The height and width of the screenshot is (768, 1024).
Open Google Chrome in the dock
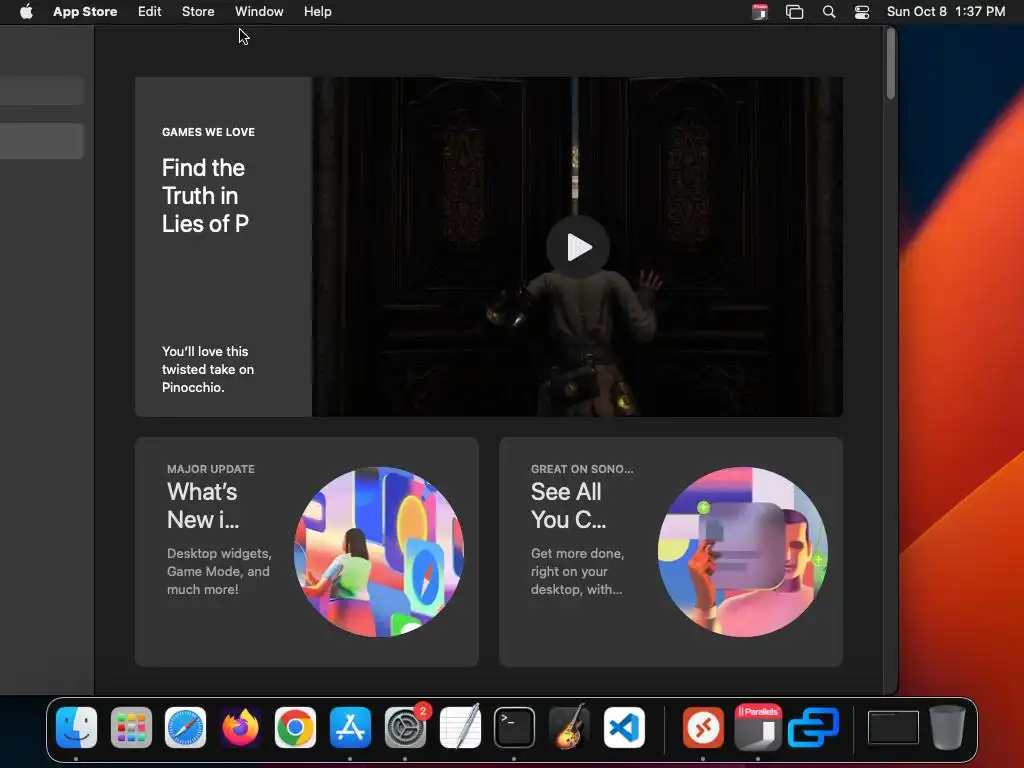click(x=295, y=727)
